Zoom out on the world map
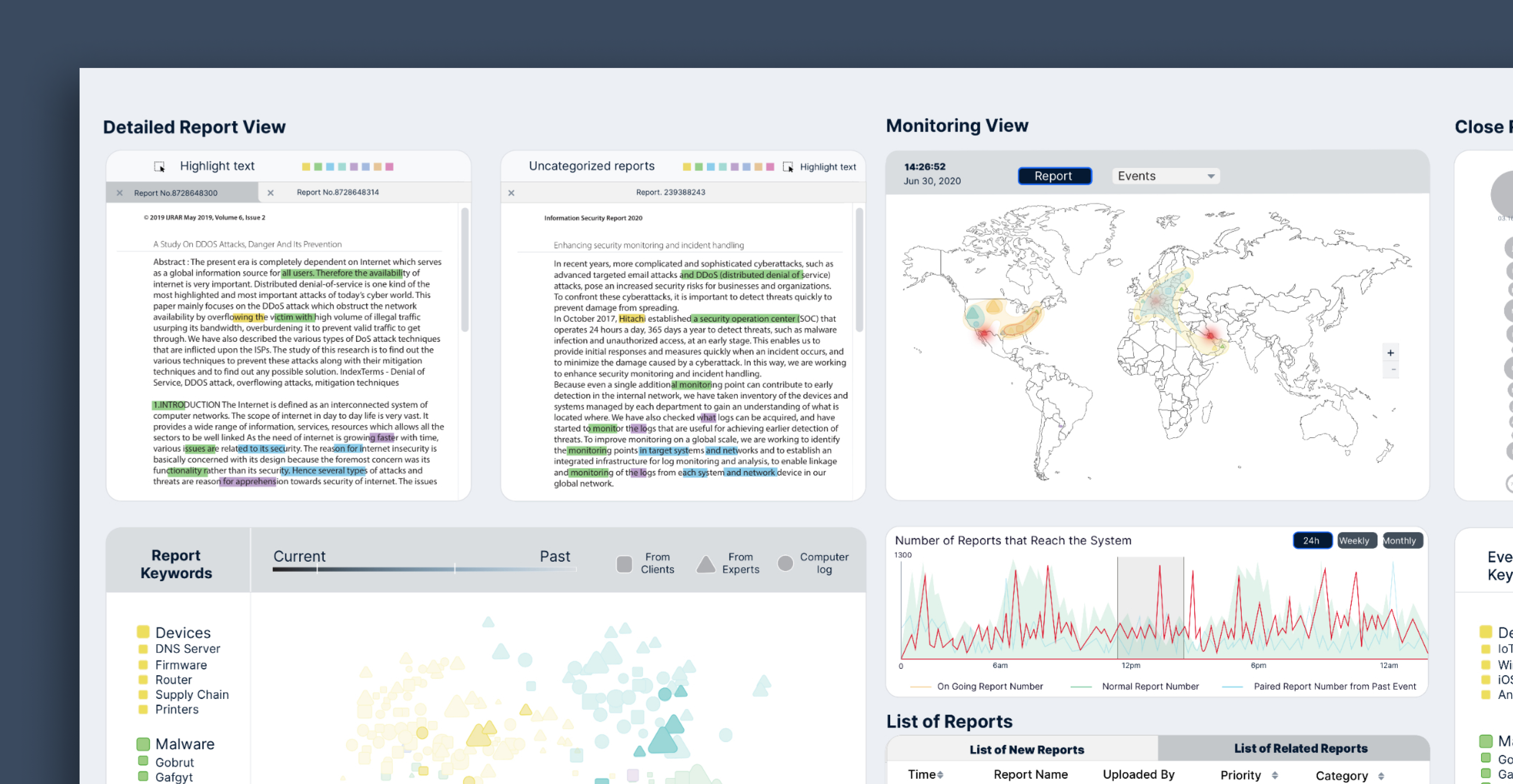The height and width of the screenshot is (784, 1513). pyautogui.click(x=1390, y=370)
